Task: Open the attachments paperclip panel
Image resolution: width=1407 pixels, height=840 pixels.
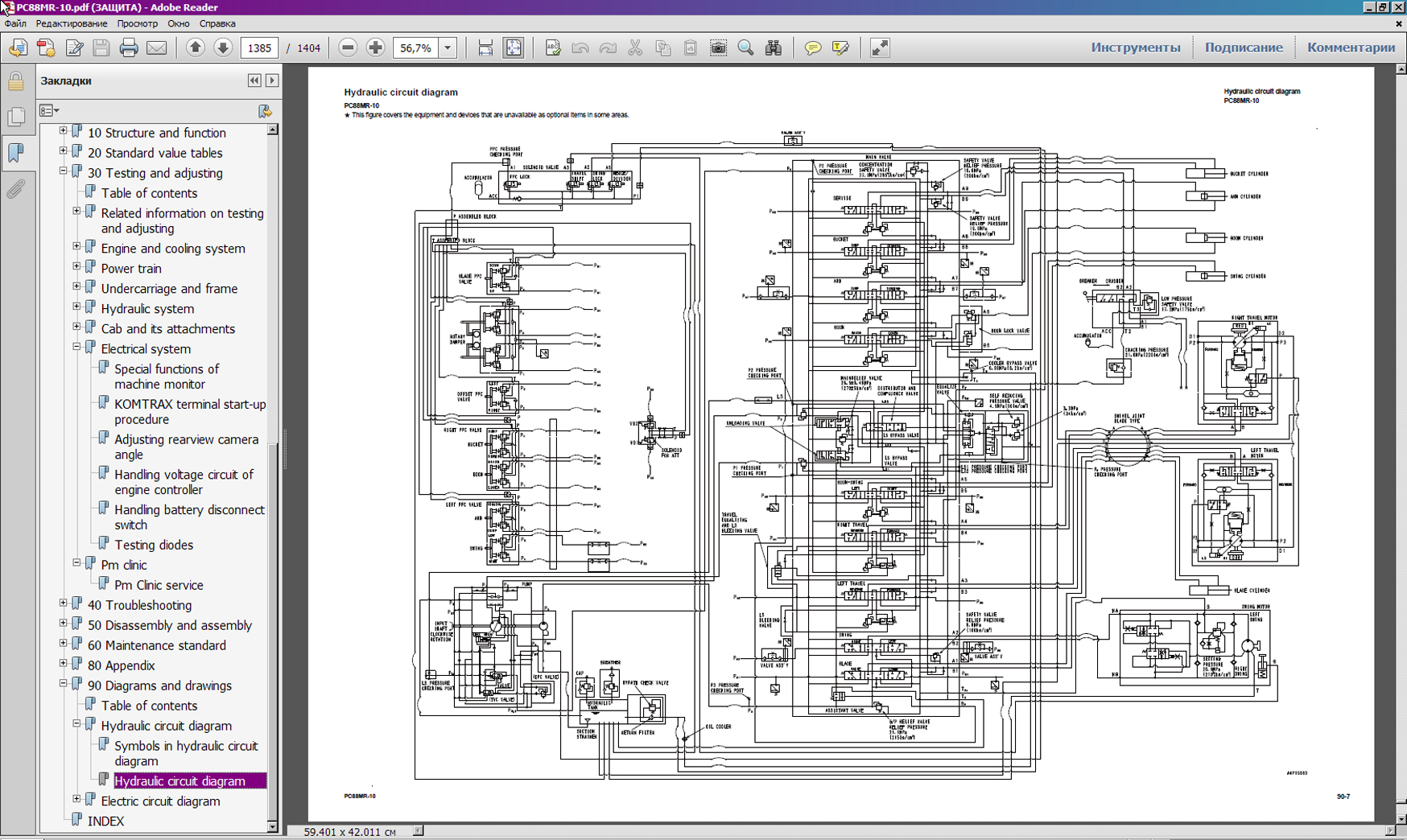Action: point(16,190)
